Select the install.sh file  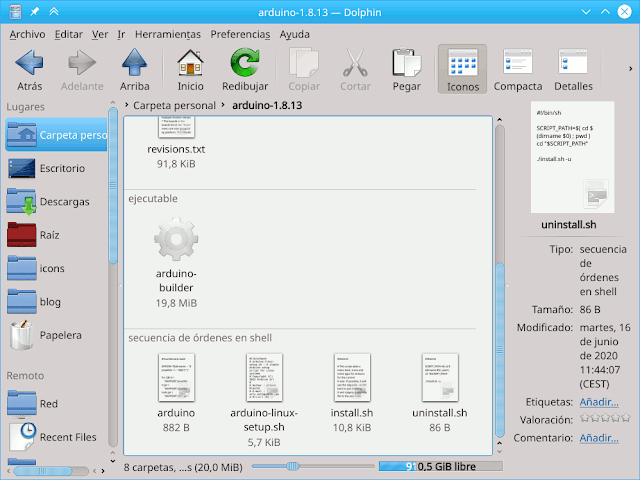tap(351, 393)
